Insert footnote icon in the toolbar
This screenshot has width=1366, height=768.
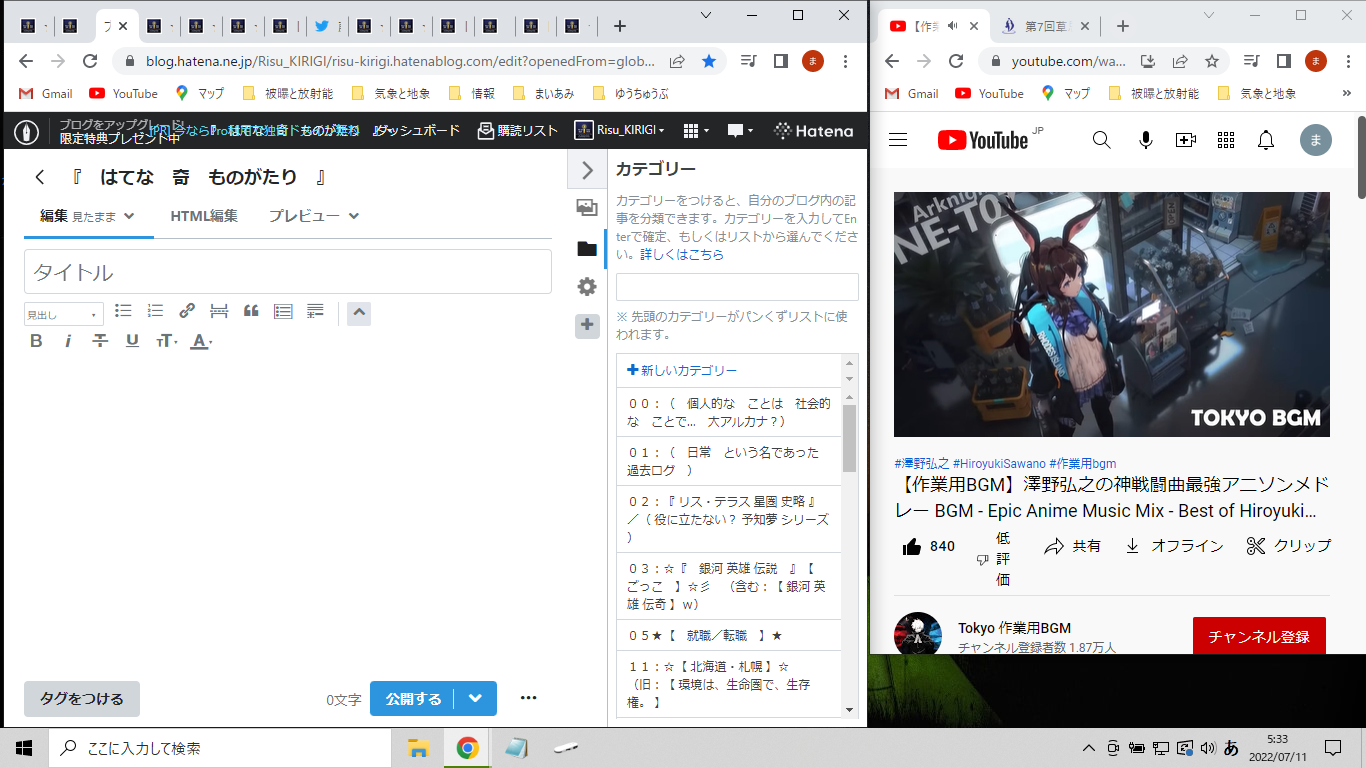pos(315,311)
